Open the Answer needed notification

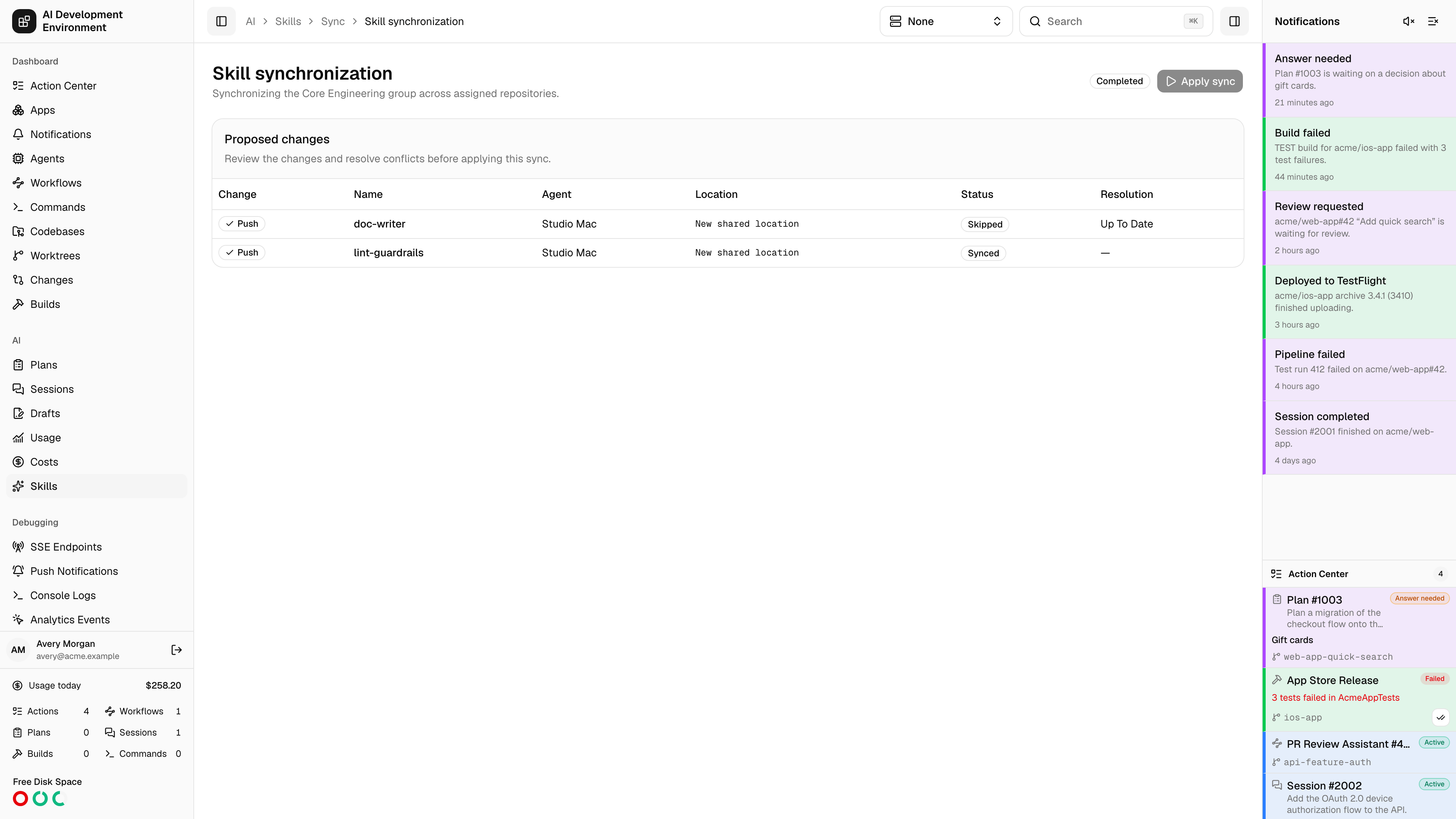coord(1359,80)
